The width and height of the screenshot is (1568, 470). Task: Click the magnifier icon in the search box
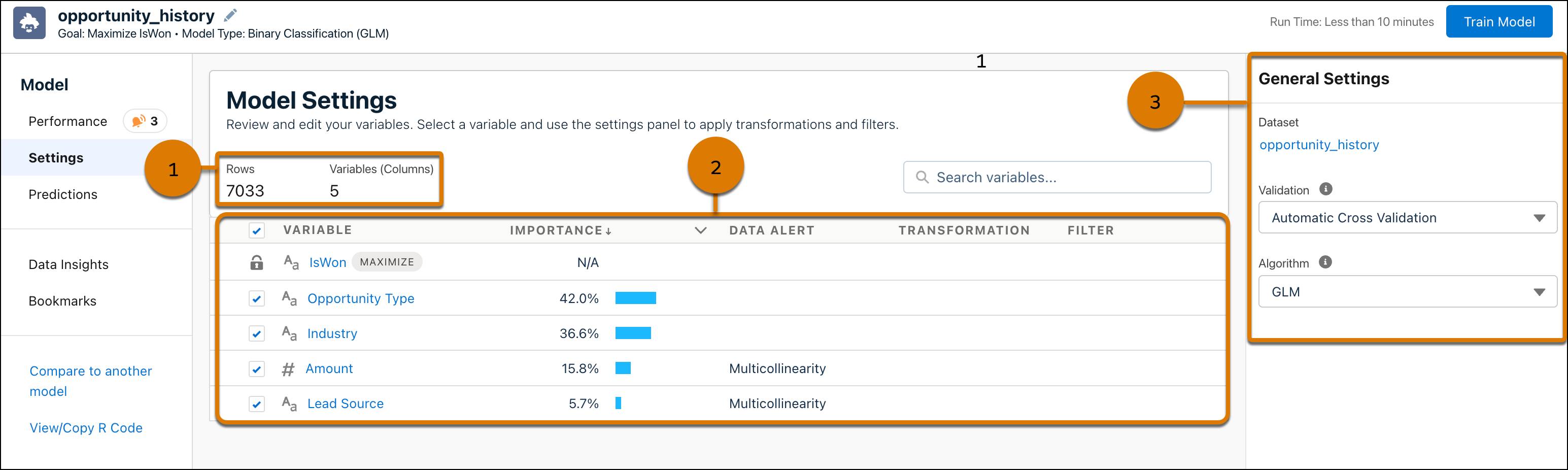(x=922, y=177)
